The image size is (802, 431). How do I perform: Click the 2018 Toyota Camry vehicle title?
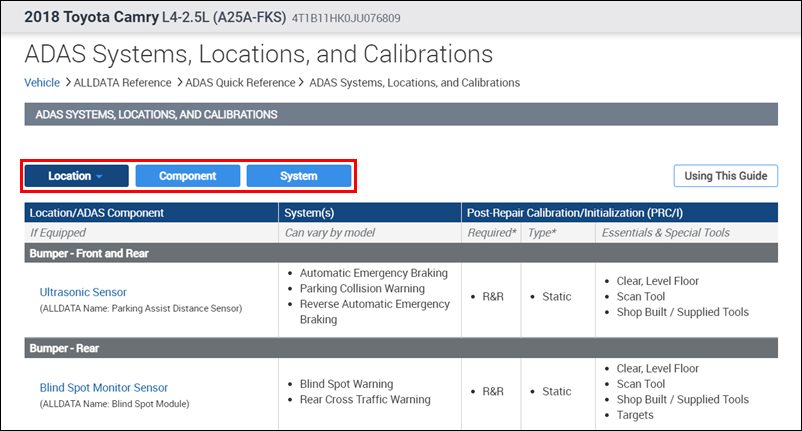[155, 17]
